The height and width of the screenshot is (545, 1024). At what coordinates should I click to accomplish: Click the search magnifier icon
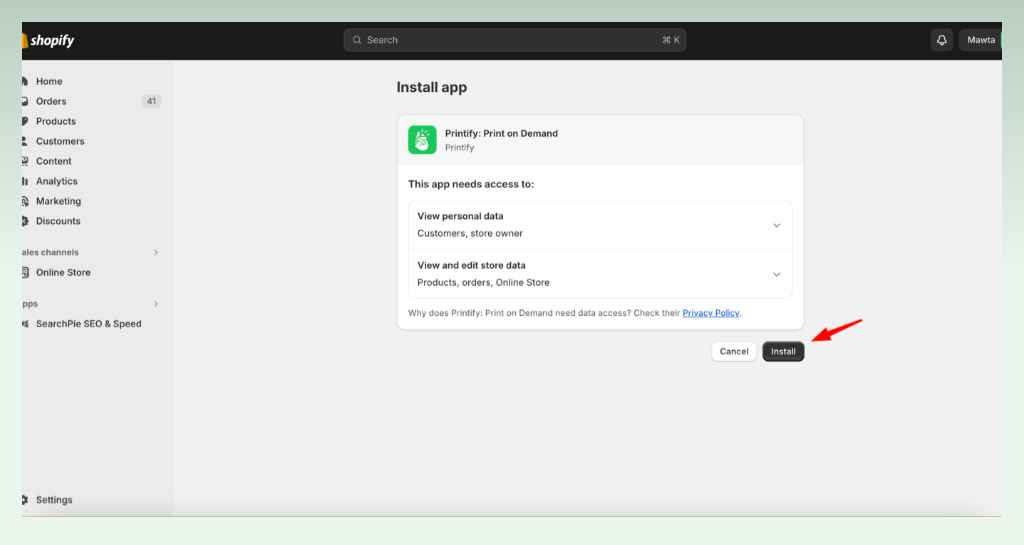click(x=357, y=40)
